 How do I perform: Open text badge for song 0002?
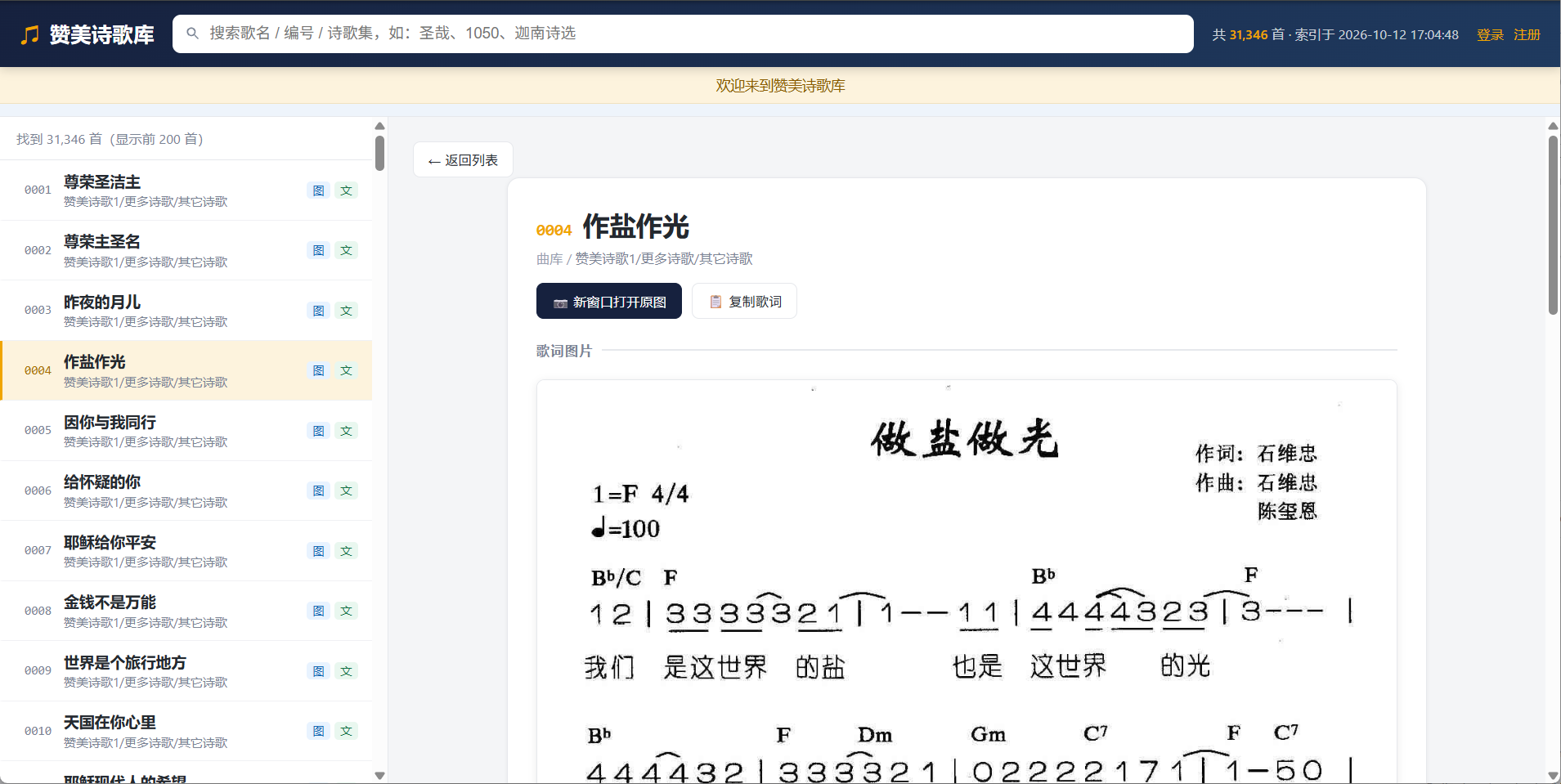pyautogui.click(x=347, y=250)
